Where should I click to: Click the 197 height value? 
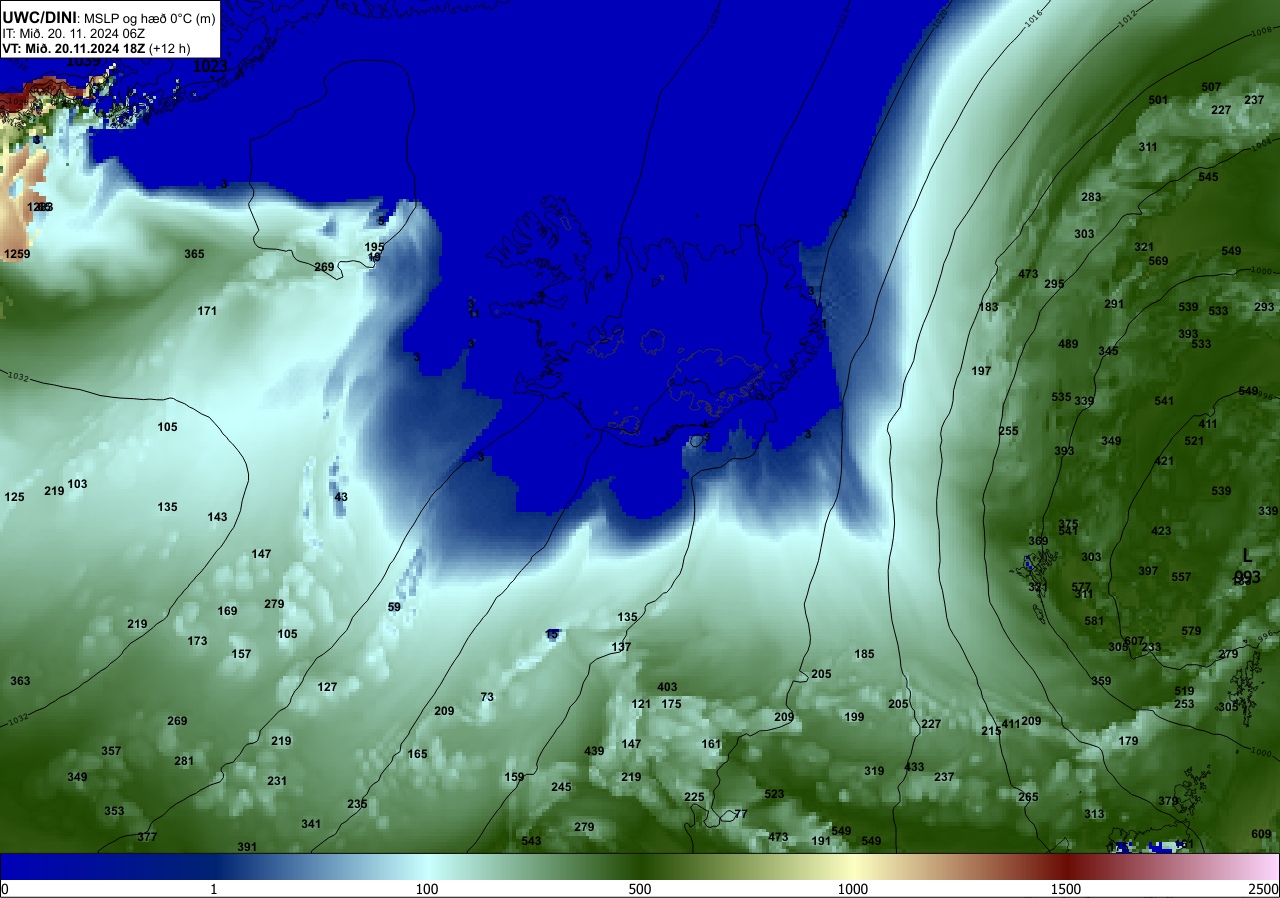tap(981, 371)
